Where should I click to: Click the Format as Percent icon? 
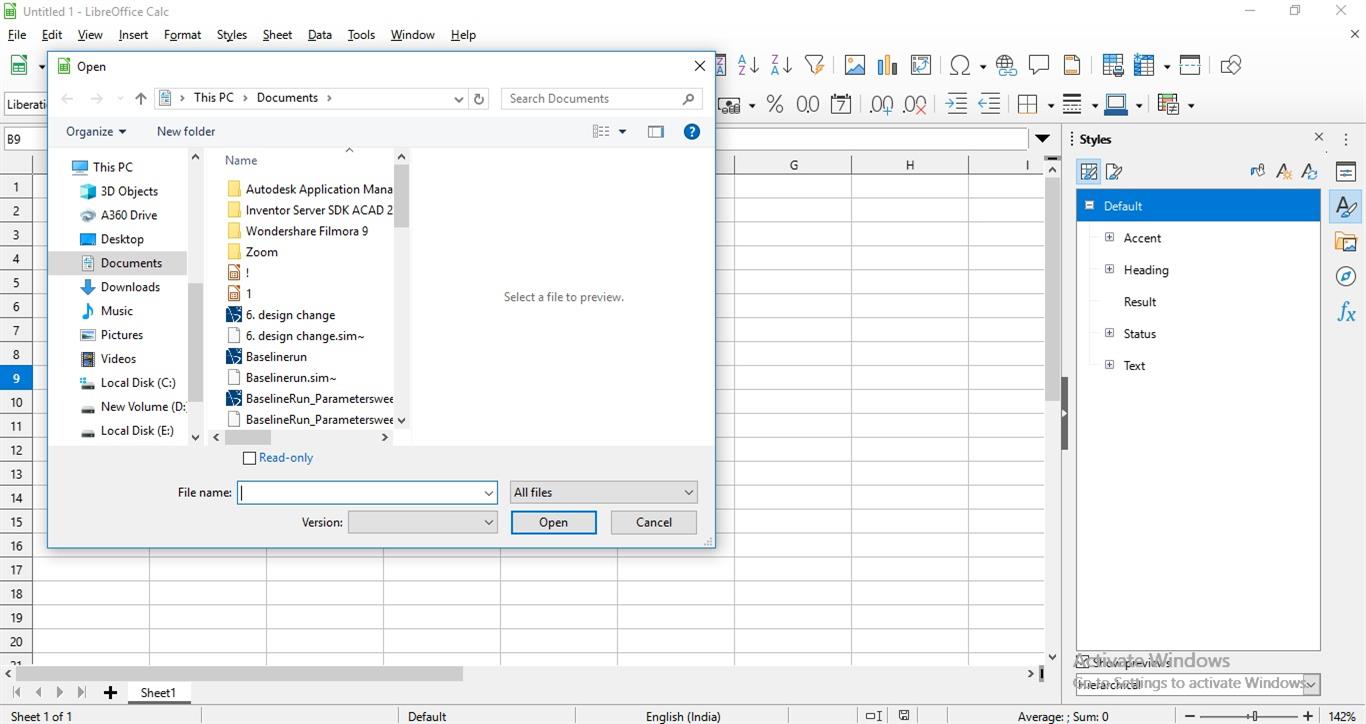(774, 104)
